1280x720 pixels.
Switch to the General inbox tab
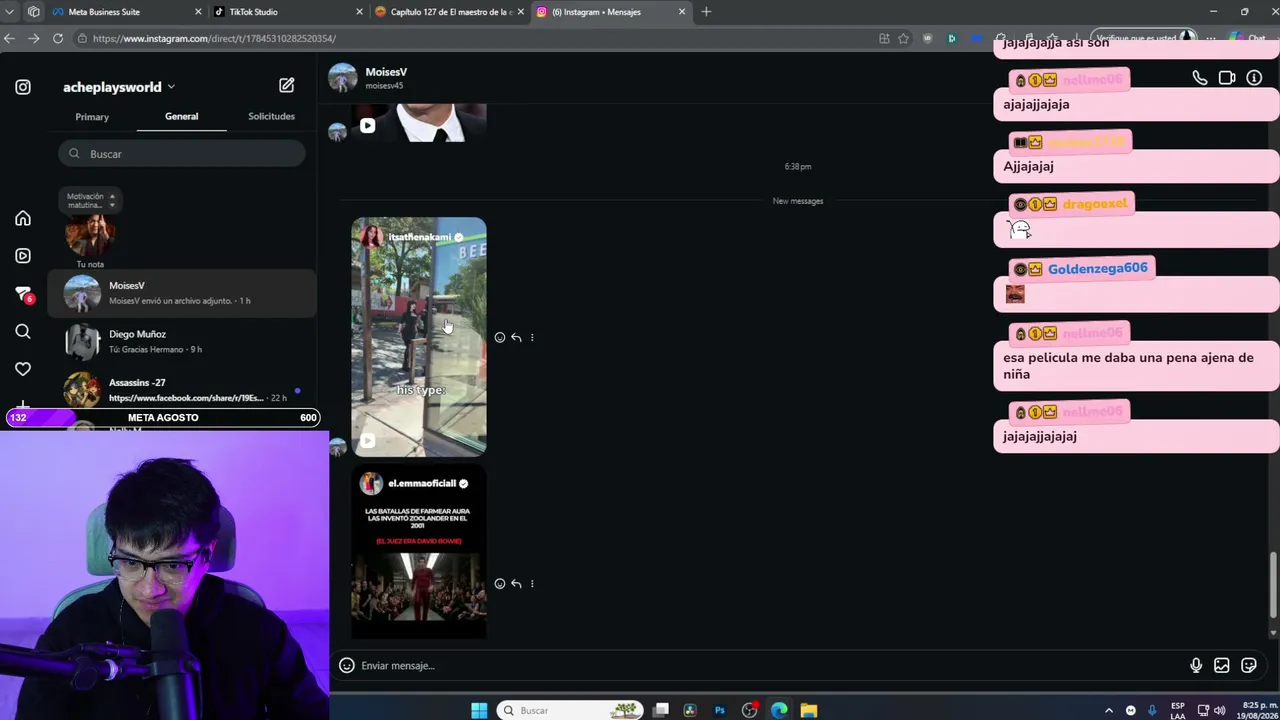point(182,117)
